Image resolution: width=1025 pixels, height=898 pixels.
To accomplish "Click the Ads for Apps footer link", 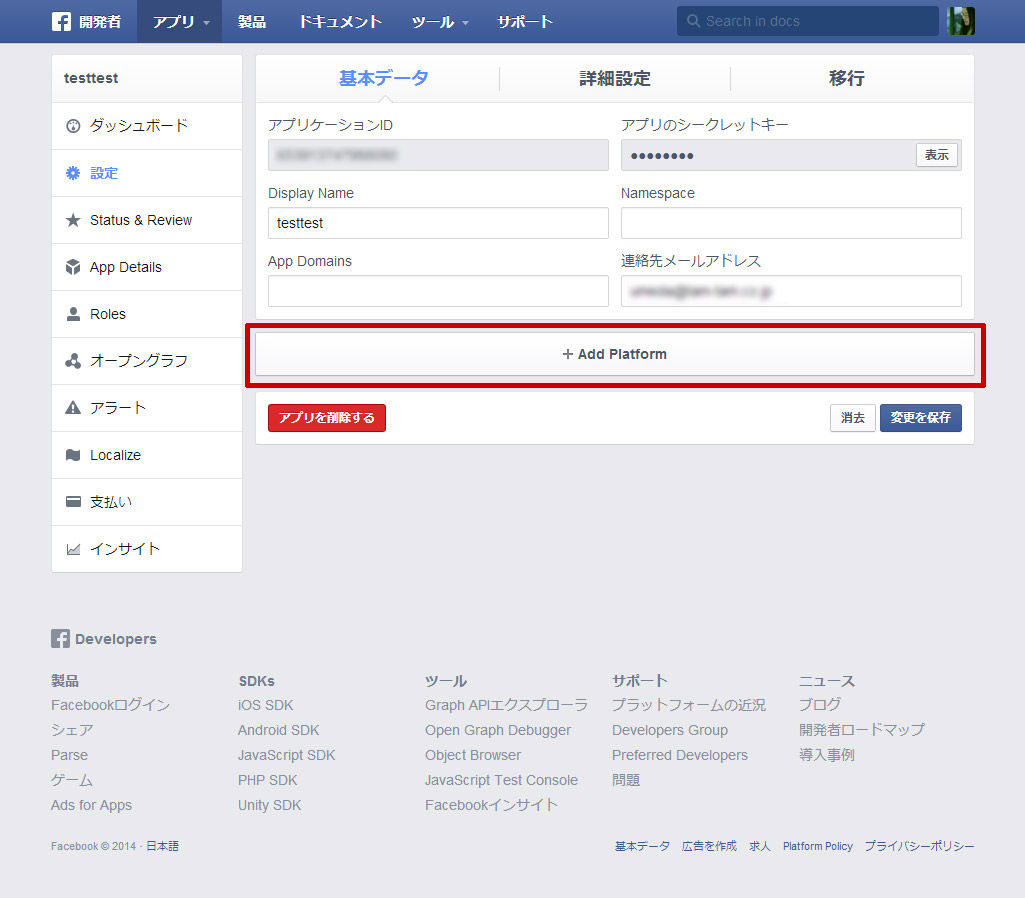I will click(x=92, y=805).
